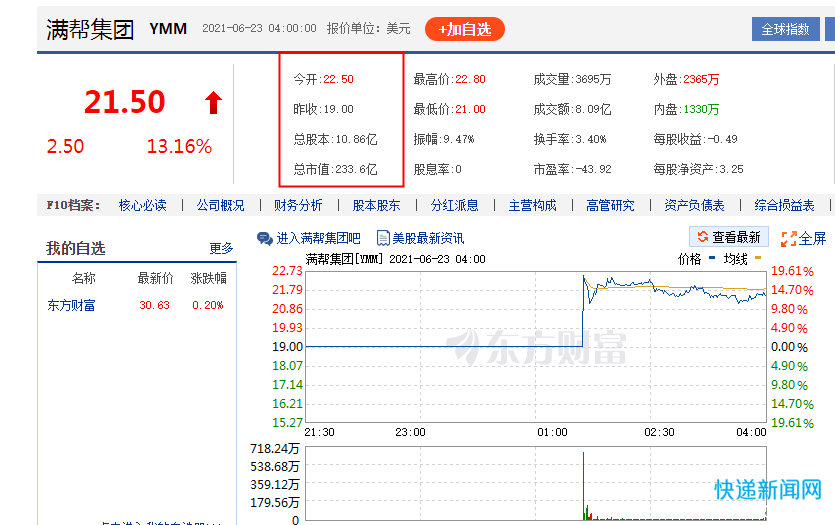Image resolution: width=835 pixels, height=525 pixels.
Task: Click the 成交额 8.09亿 entry
Action: pyautogui.click(x=572, y=109)
